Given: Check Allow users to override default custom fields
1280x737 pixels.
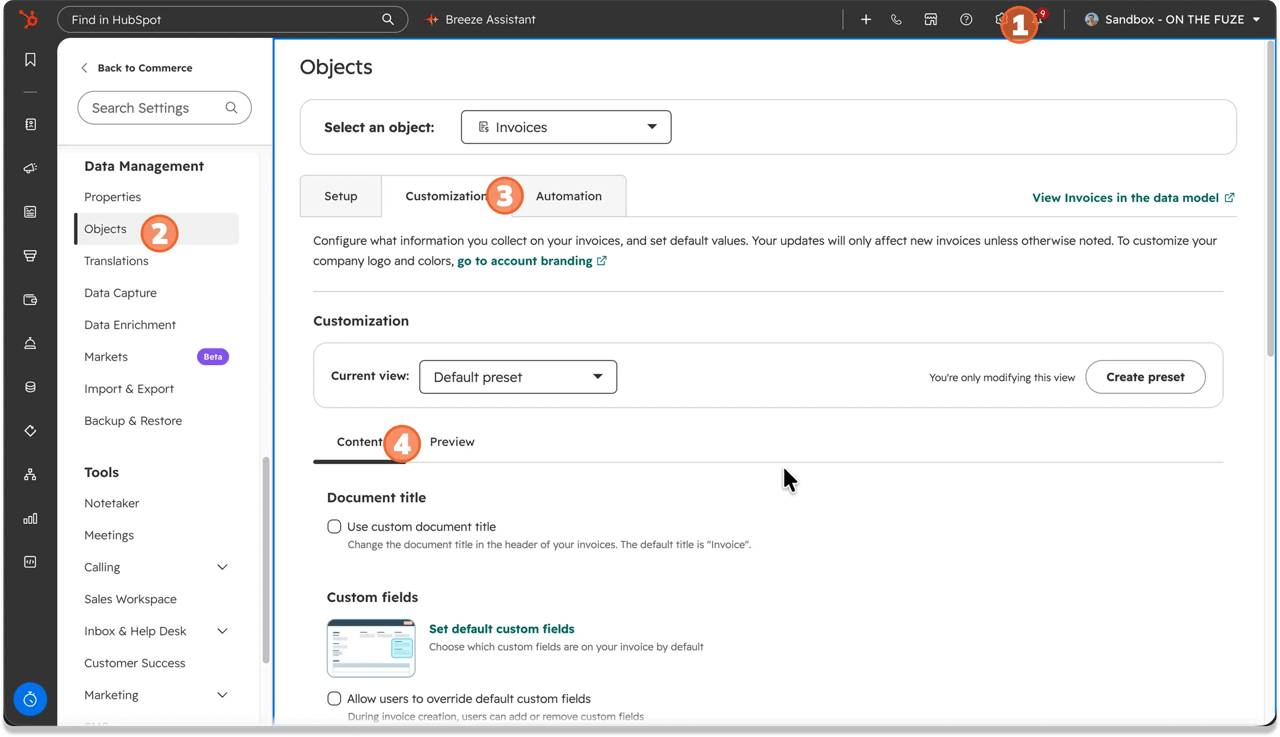Looking at the screenshot, I should click(334, 698).
